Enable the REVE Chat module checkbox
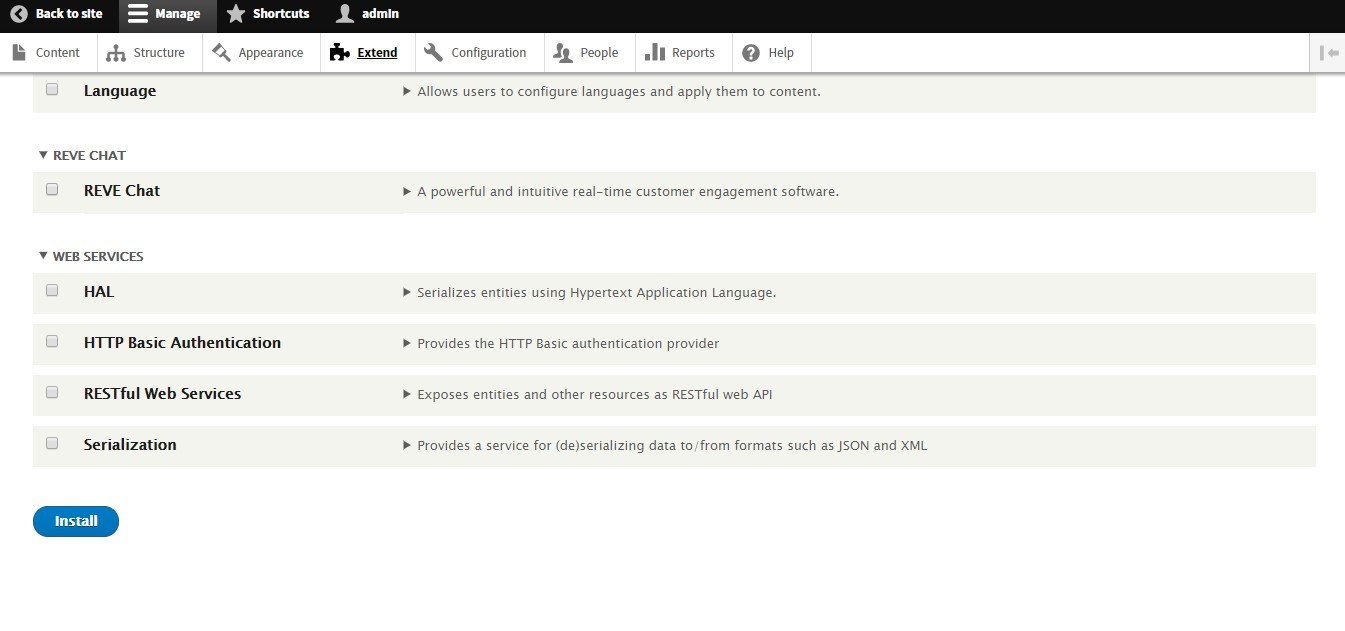The width and height of the screenshot is (1345, 631). 52,189
